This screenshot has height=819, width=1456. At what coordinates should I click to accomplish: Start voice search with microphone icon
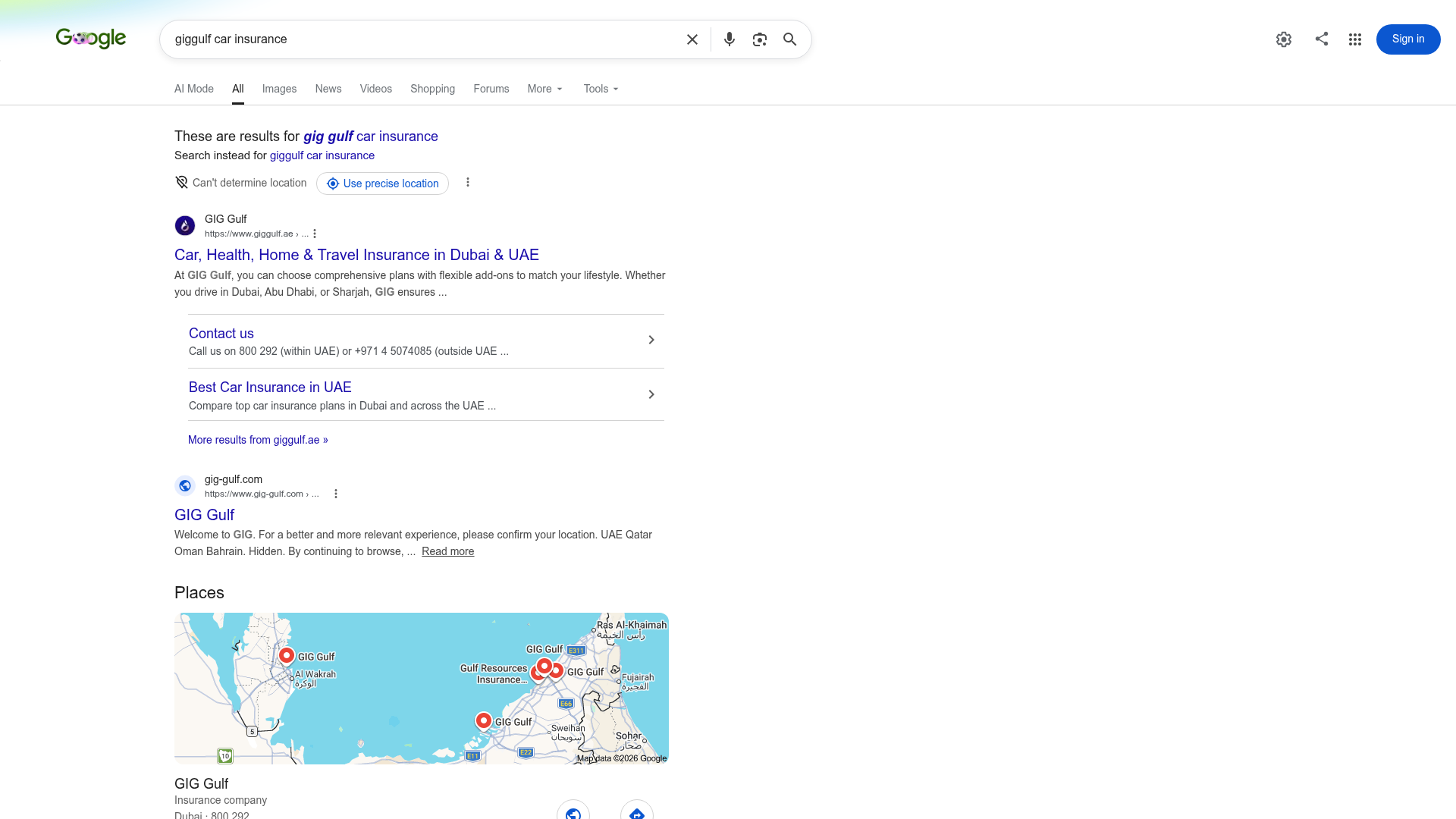tap(730, 39)
